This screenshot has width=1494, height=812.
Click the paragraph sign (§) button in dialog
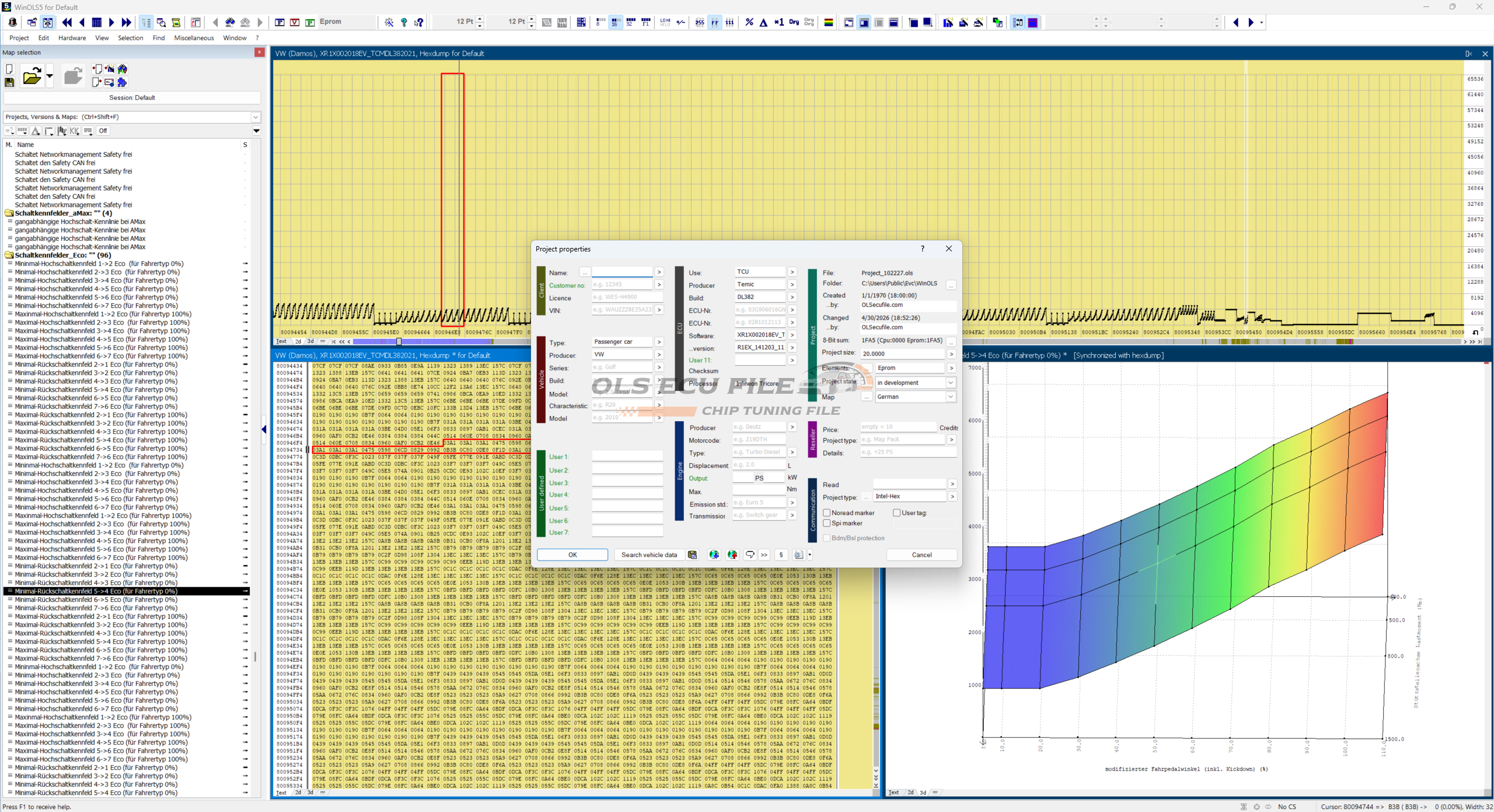click(x=781, y=555)
